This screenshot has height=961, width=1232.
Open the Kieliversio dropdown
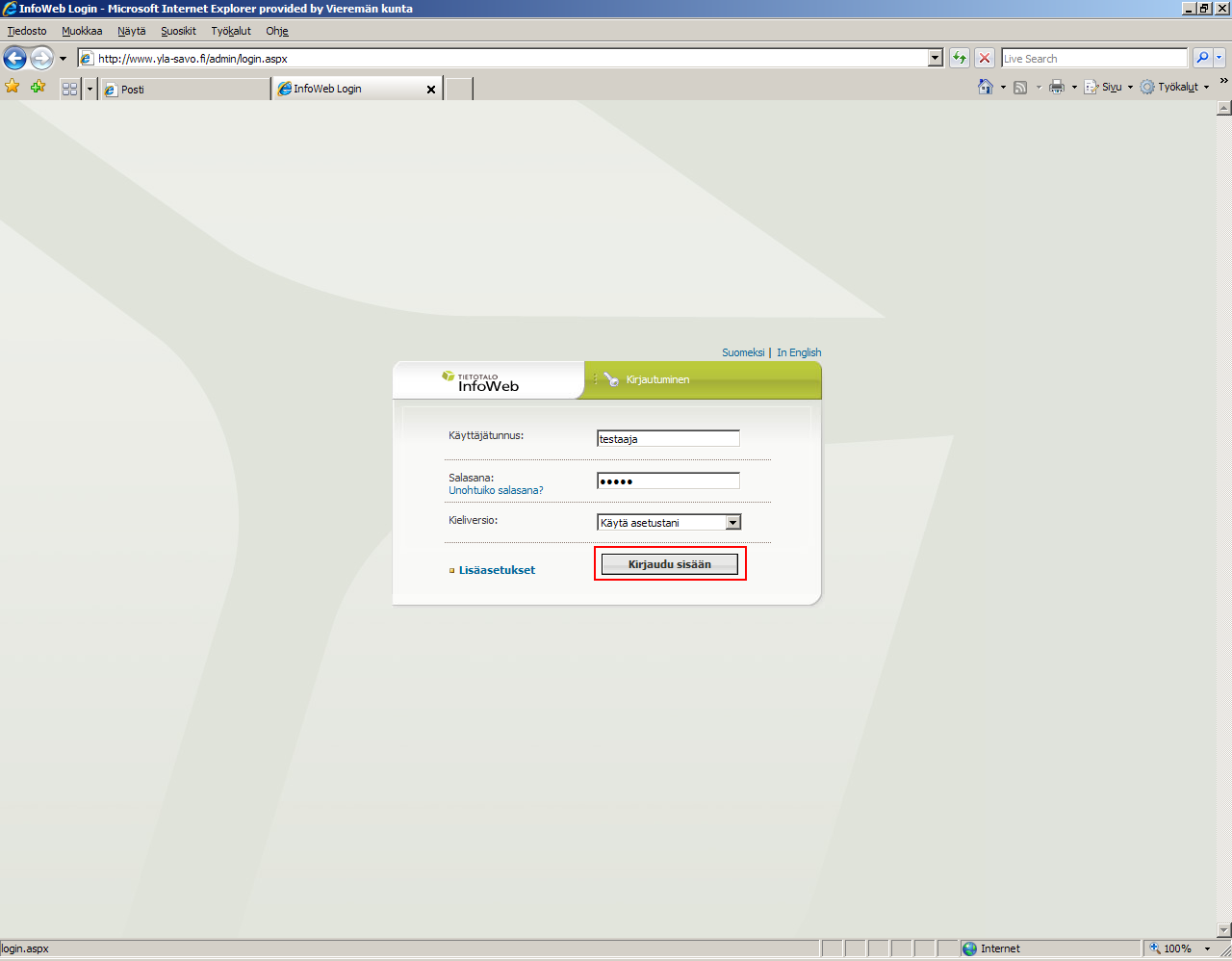[x=669, y=522]
